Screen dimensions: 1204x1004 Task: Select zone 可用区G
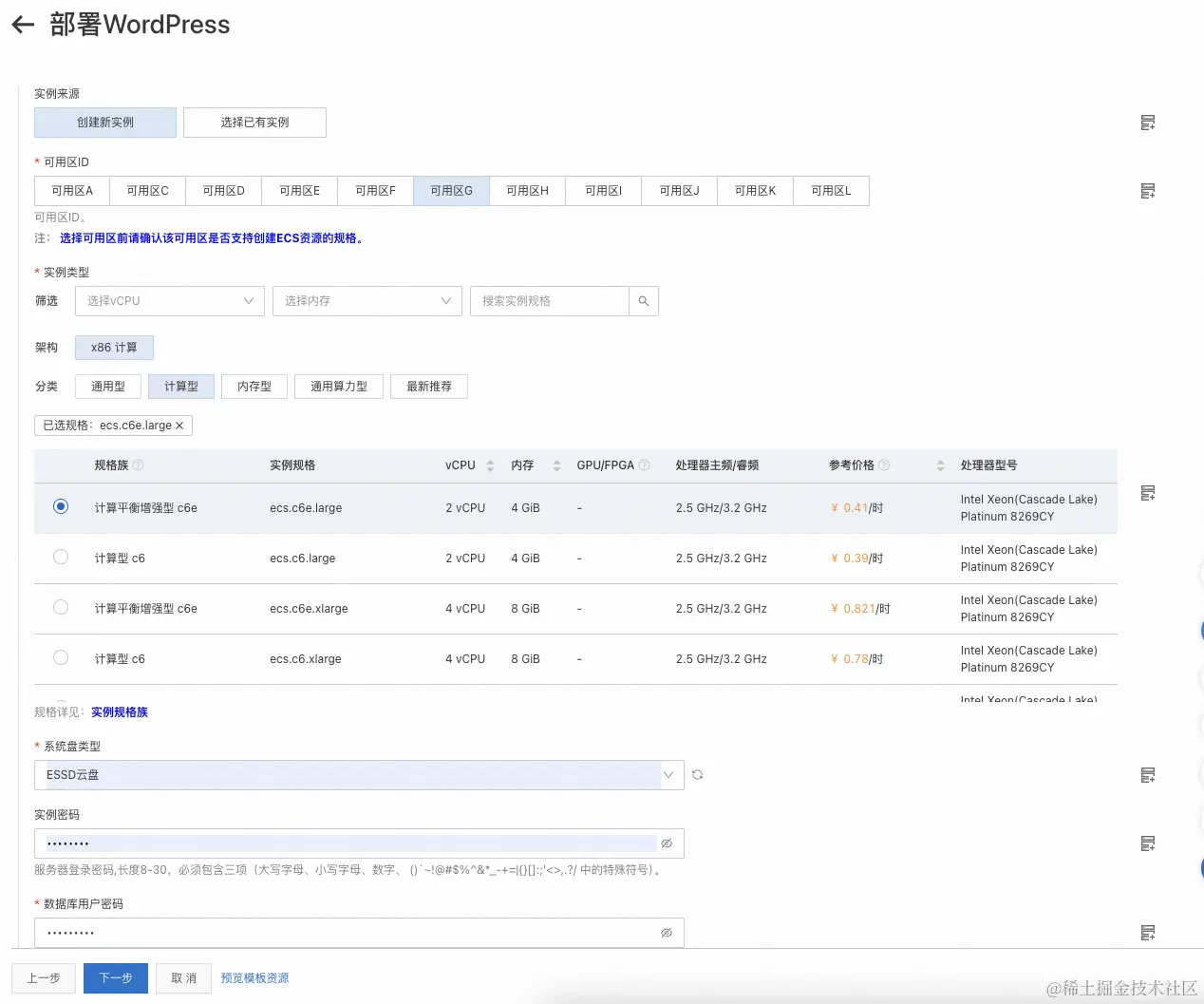coord(452,191)
